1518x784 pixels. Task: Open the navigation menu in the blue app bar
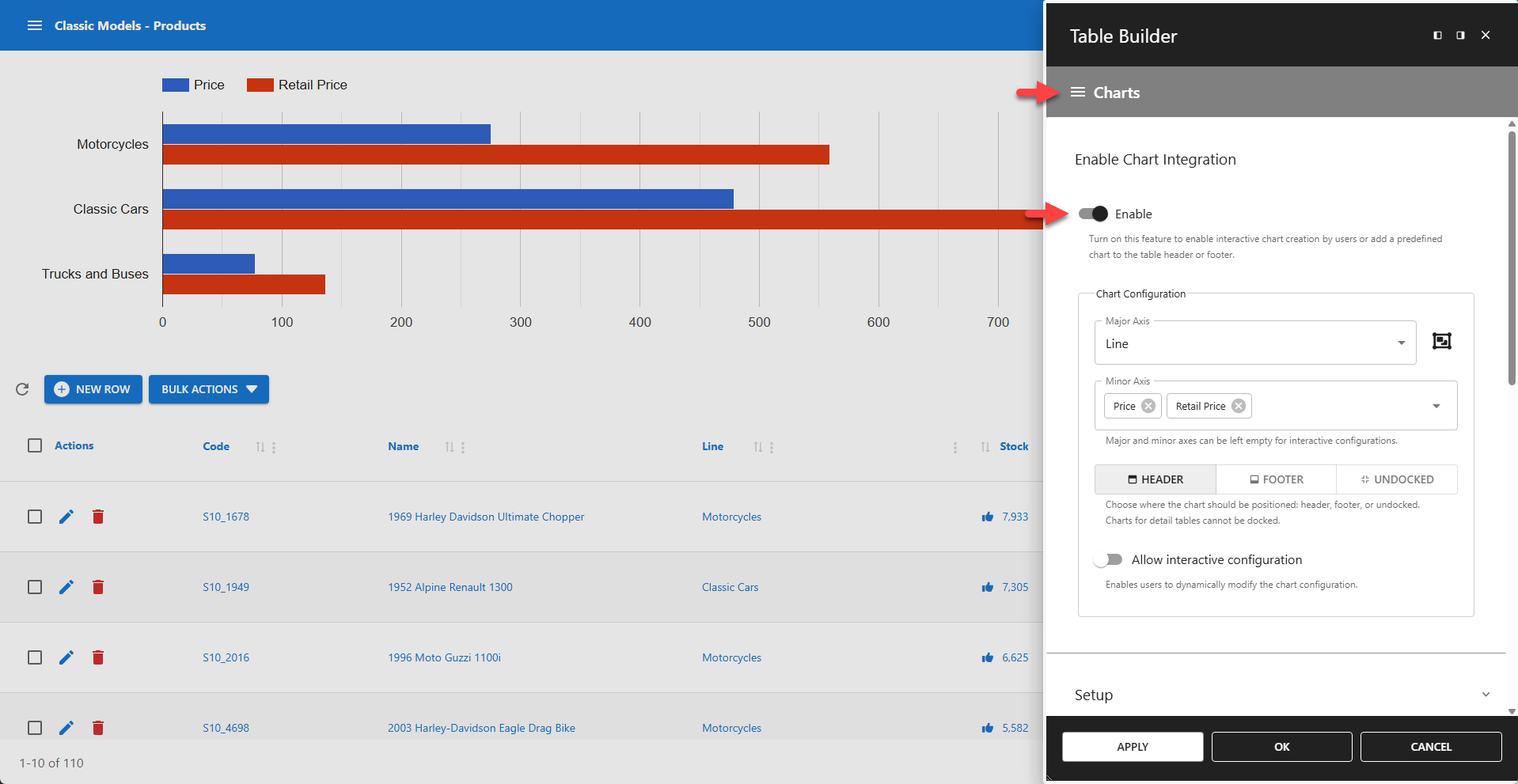(x=35, y=25)
